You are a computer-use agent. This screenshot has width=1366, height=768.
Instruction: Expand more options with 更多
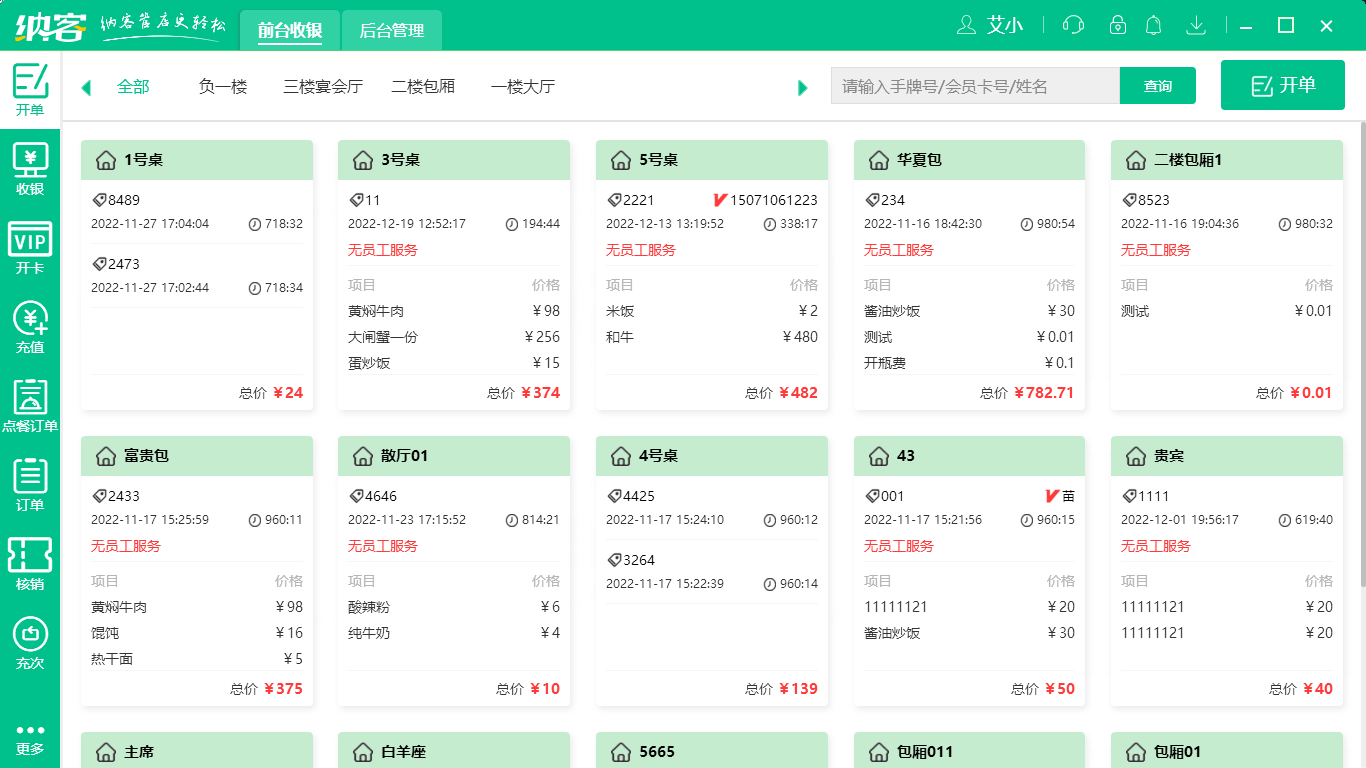(30, 738)
